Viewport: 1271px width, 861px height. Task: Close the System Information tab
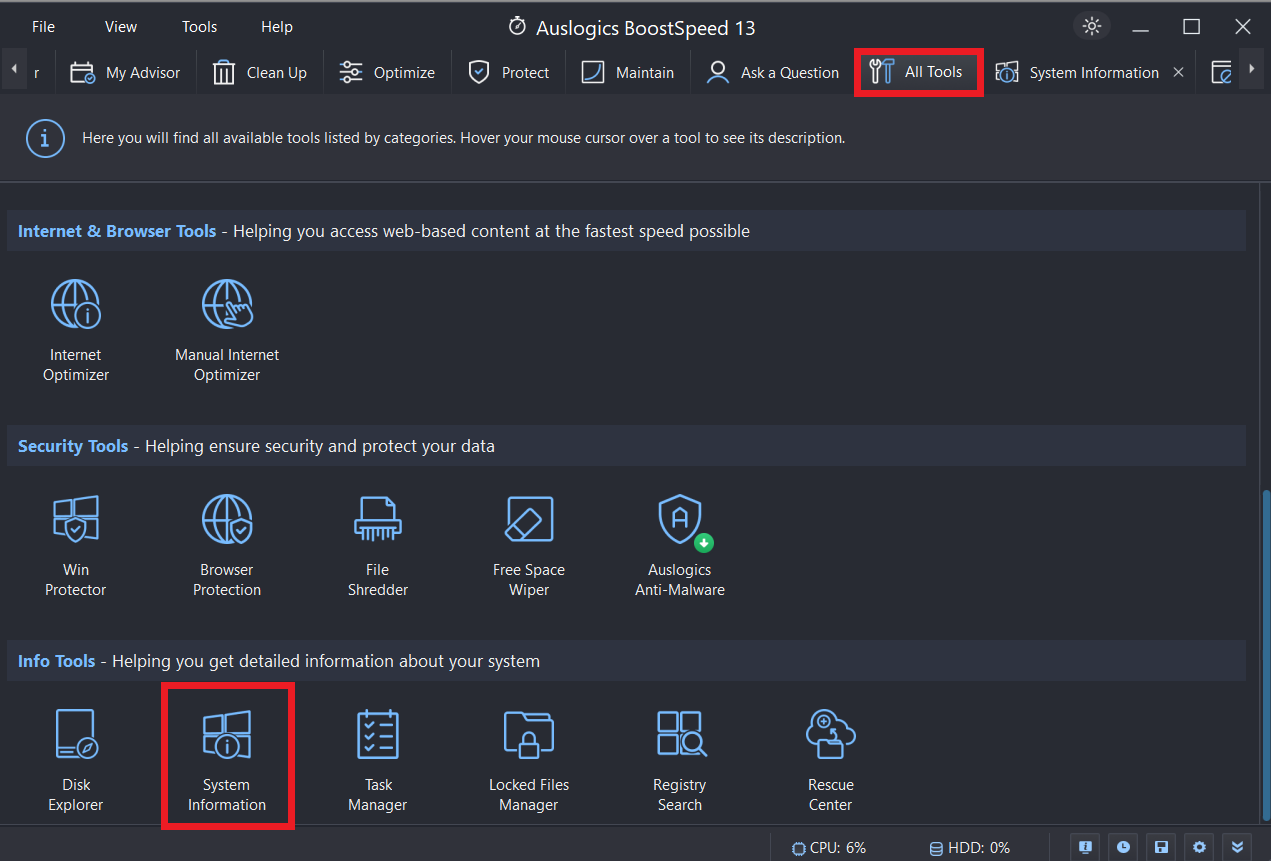(1178, 72)
